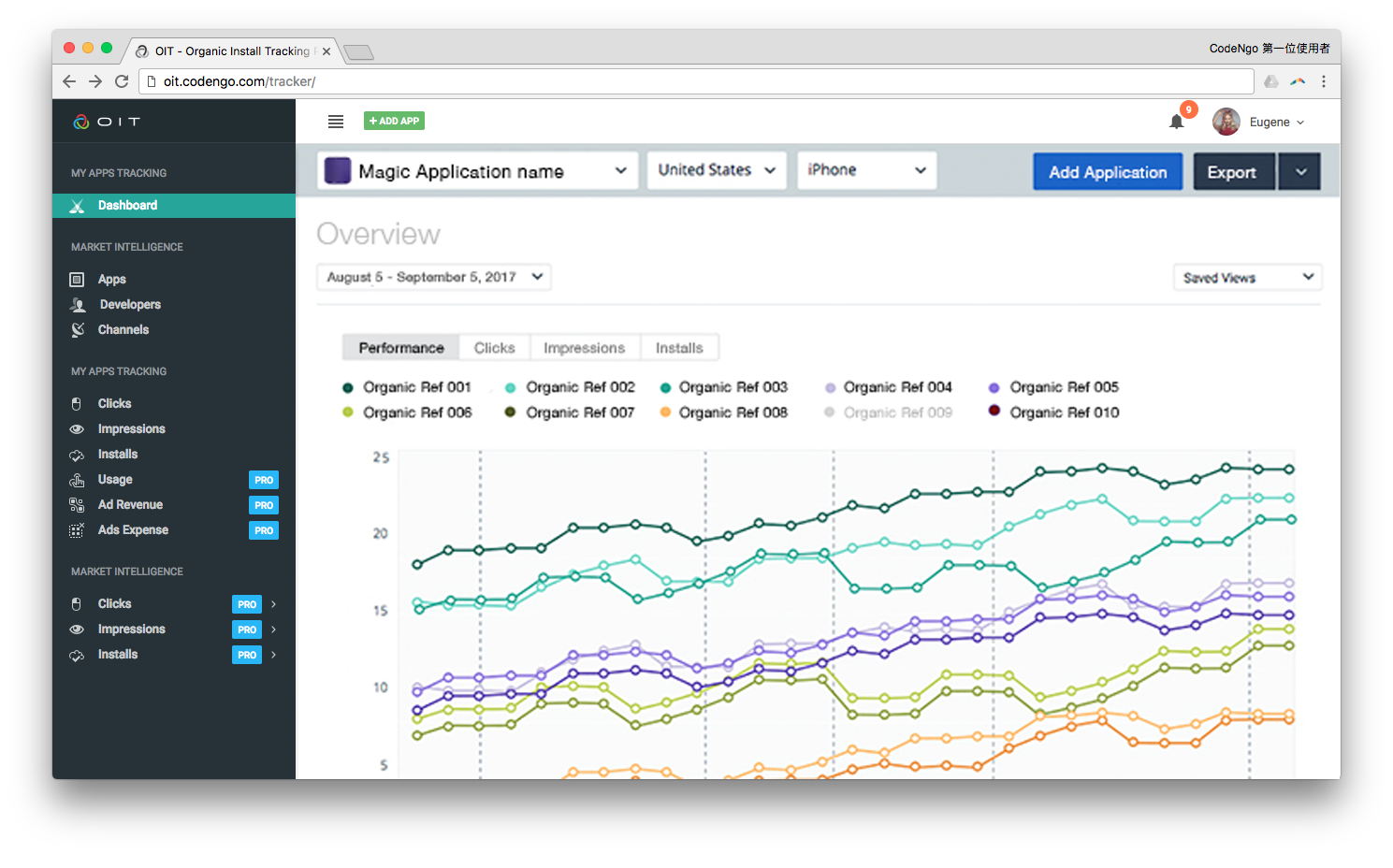Toggle Organic Ref 005 legend series

[1054, 387]
